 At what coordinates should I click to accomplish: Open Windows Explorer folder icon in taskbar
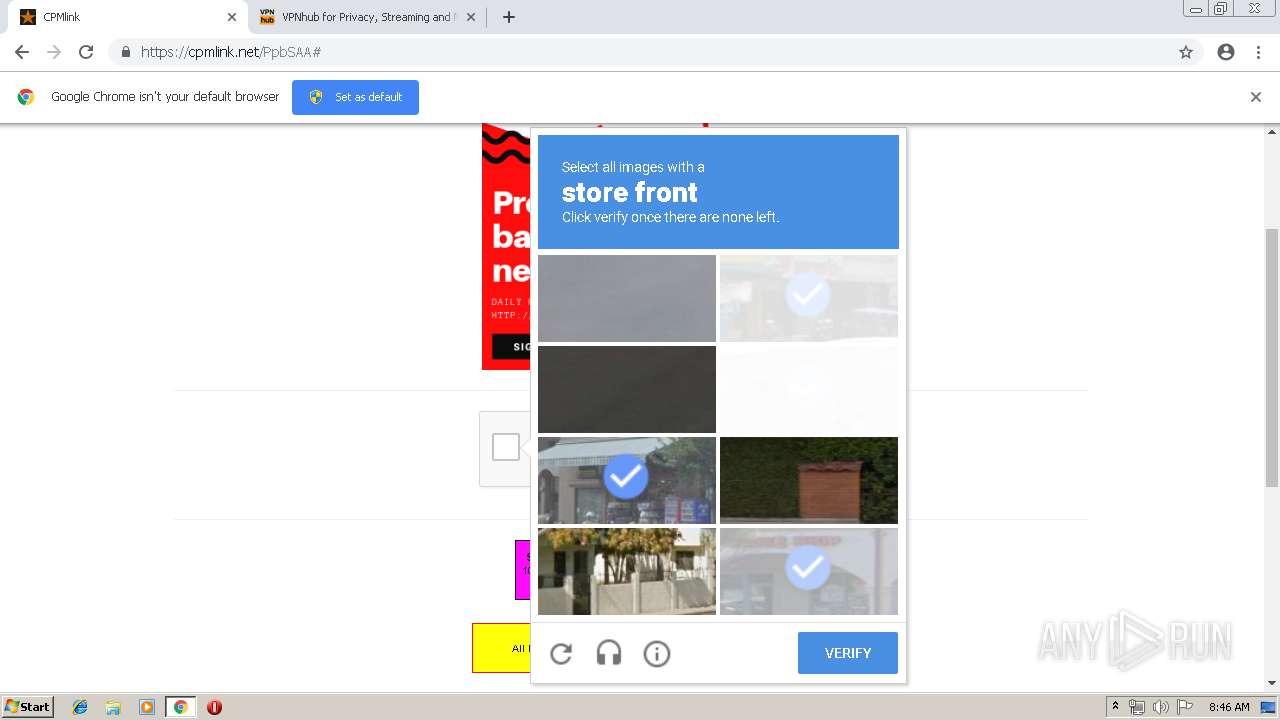pos(113,707)
